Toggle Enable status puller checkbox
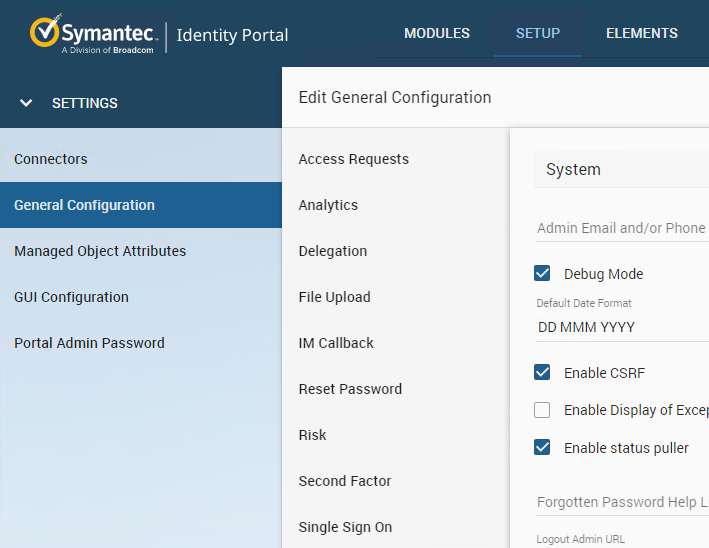 pos(542,448)
